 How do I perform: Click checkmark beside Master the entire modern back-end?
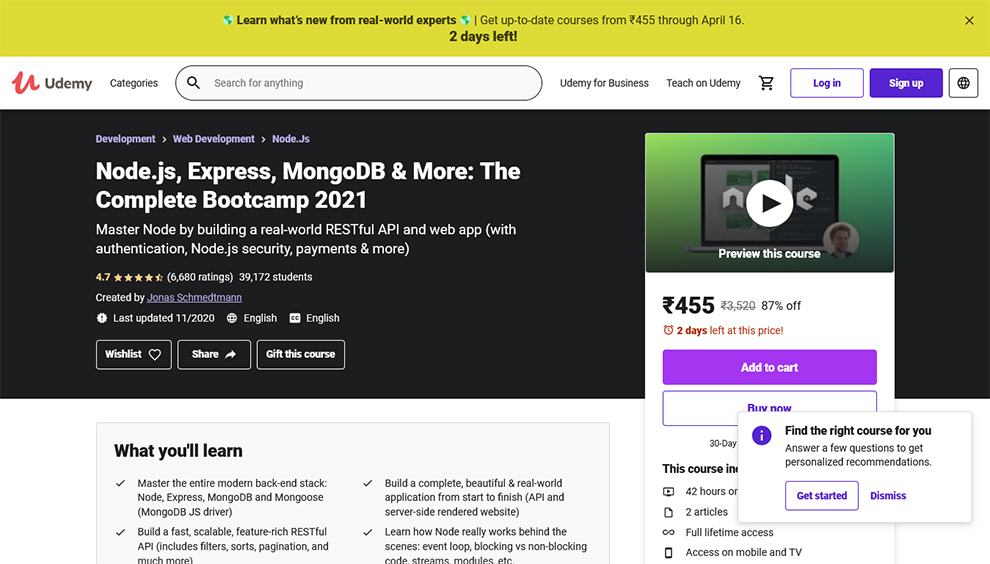tap(121, 483)
